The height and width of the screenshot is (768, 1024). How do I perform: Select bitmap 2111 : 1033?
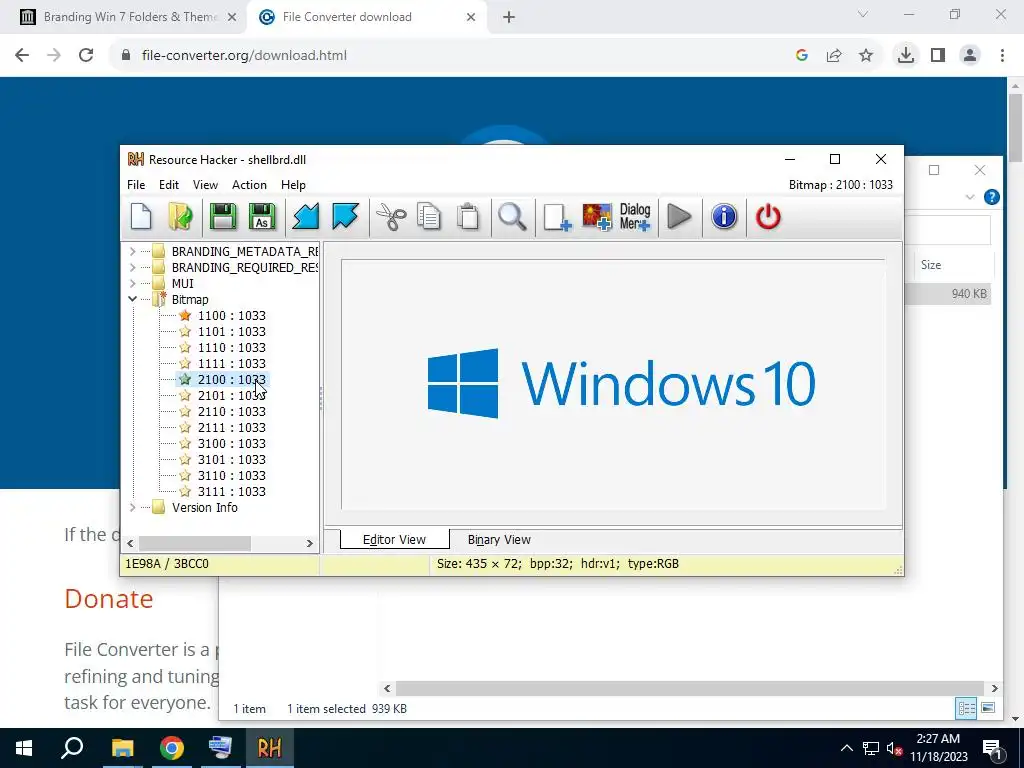pos(232,428)
